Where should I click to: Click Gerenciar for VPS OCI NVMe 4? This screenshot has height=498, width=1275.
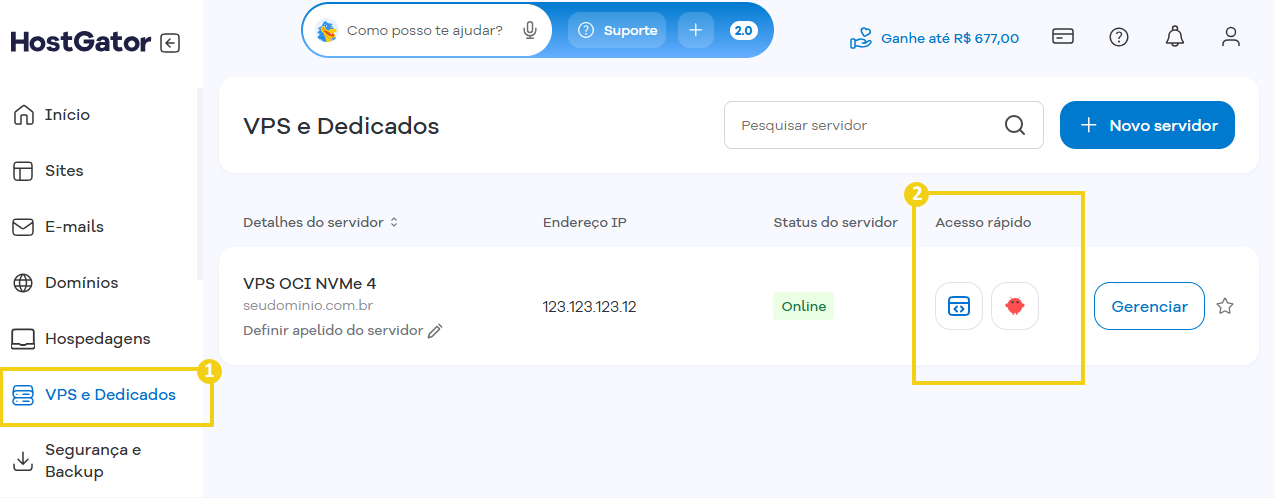coord(1149,306)
